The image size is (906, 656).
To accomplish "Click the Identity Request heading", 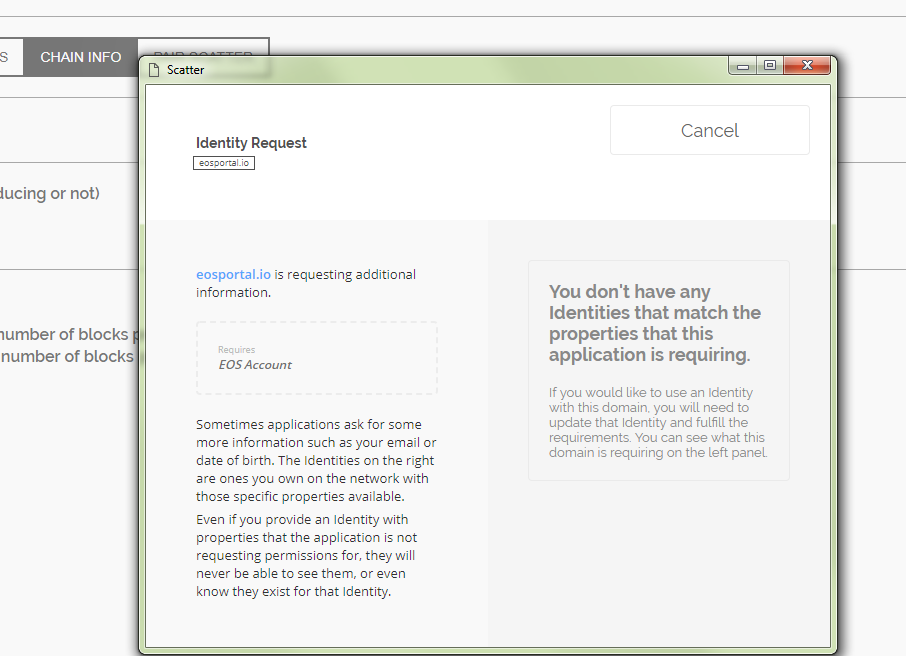I will (x=251, y=143).
